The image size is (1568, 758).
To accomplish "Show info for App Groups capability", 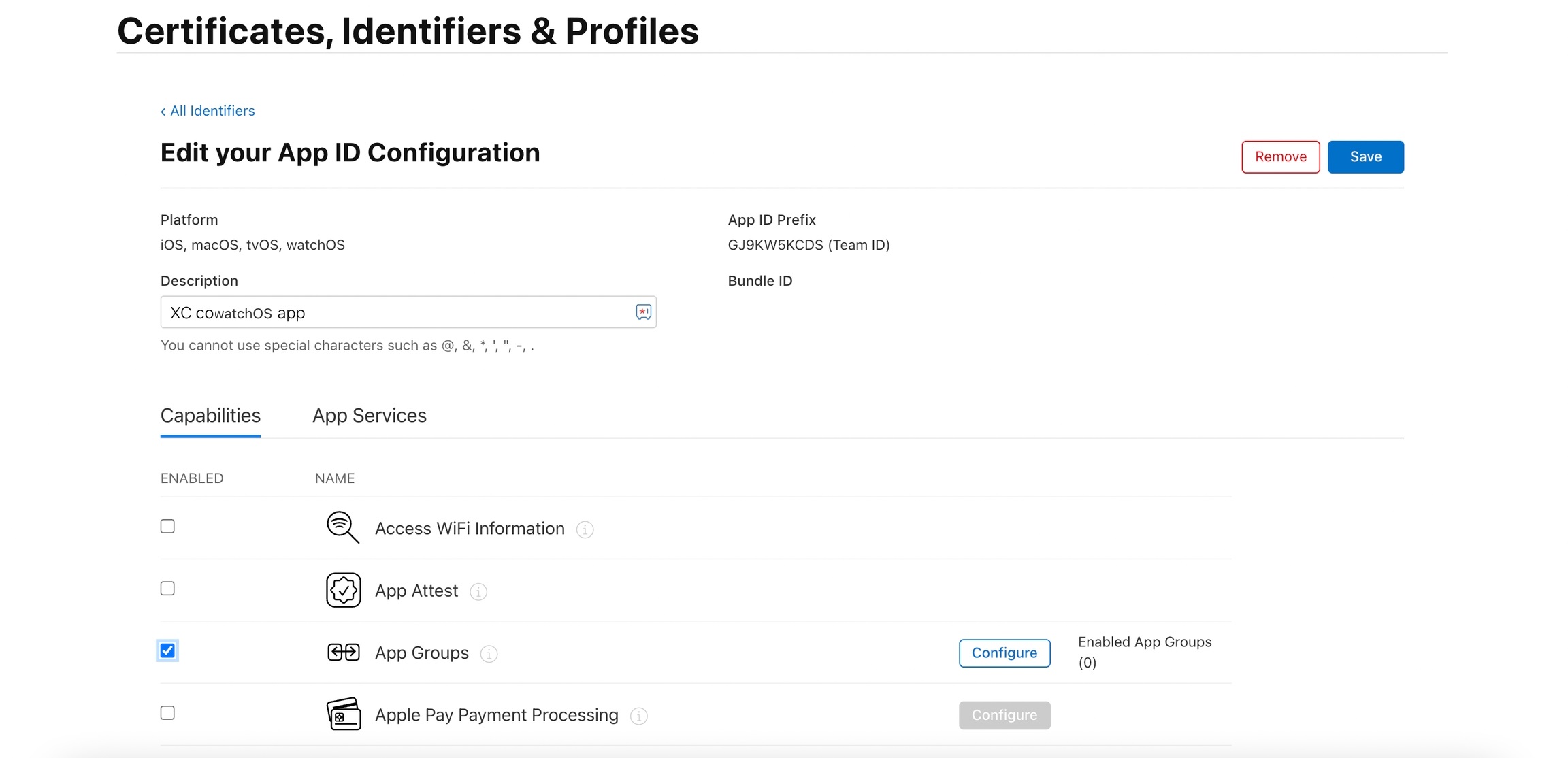I will (x=489, y=654).
